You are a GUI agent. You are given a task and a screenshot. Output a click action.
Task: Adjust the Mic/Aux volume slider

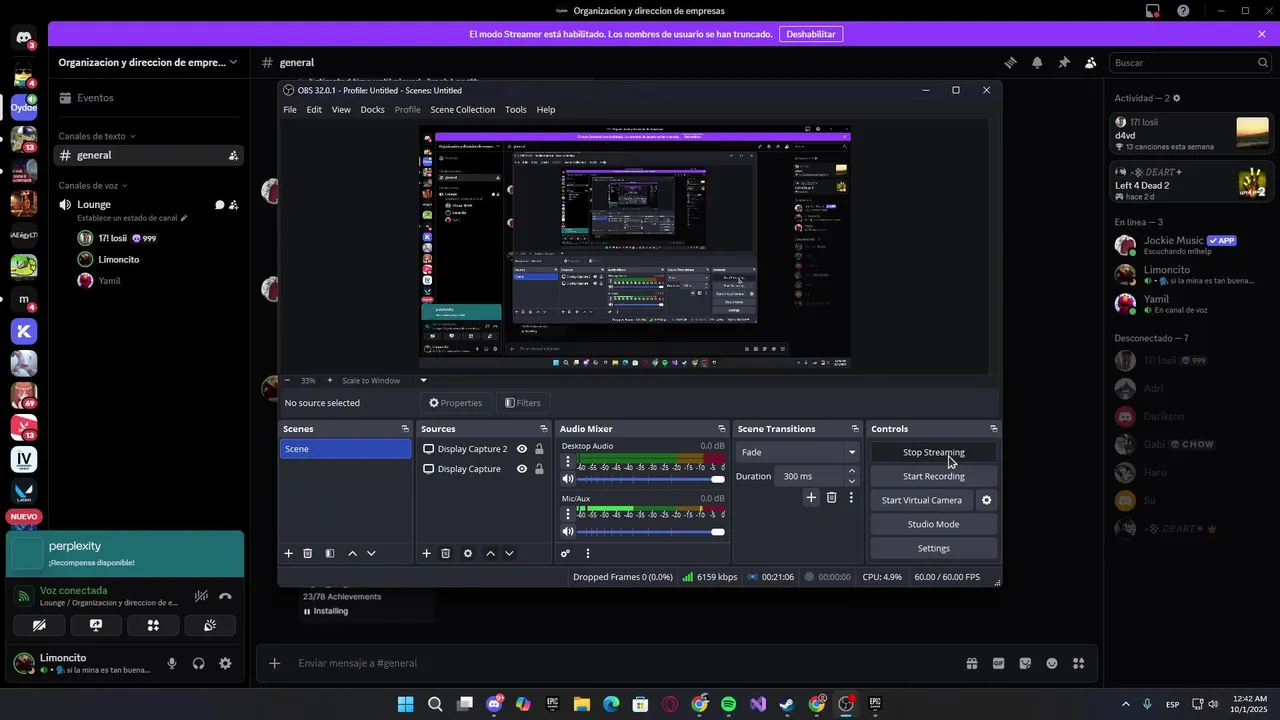pos(651,532)
